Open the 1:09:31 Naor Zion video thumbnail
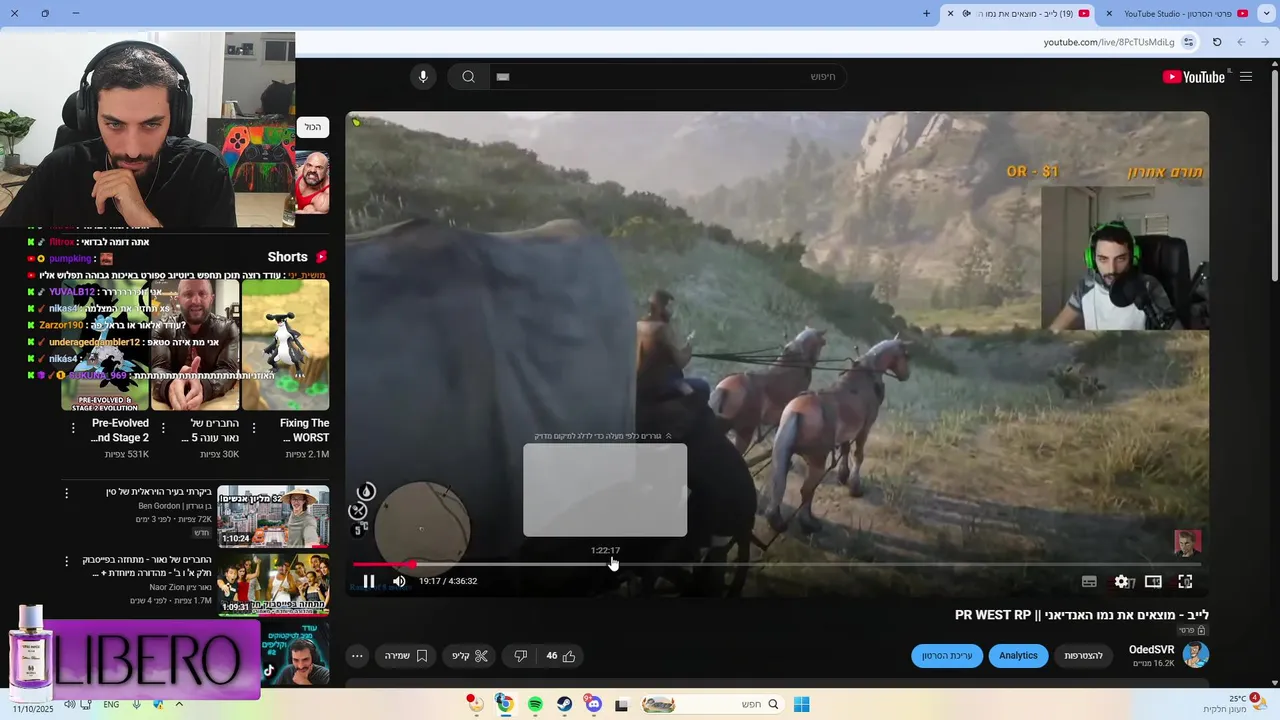 273,584
